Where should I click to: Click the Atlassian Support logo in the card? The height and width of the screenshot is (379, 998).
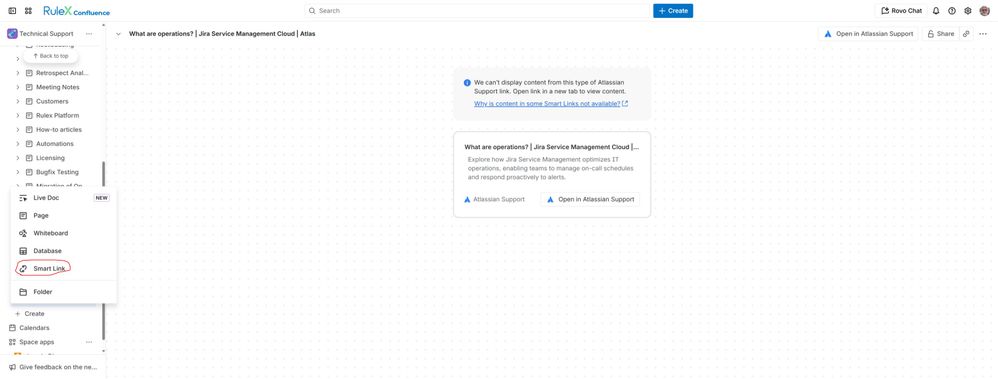click(467, 199)
